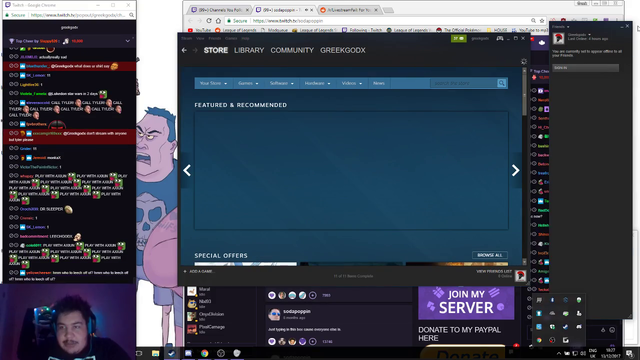640x360 pixels.
Task: Open the View menu in Steam
Action: 200,38
